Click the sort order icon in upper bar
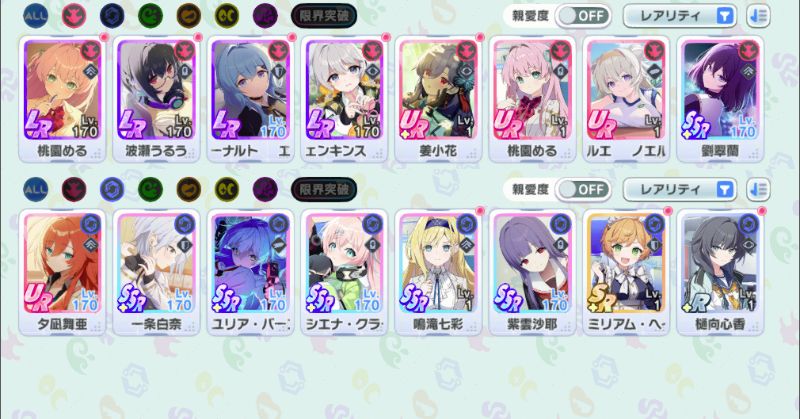 (758, 16)
